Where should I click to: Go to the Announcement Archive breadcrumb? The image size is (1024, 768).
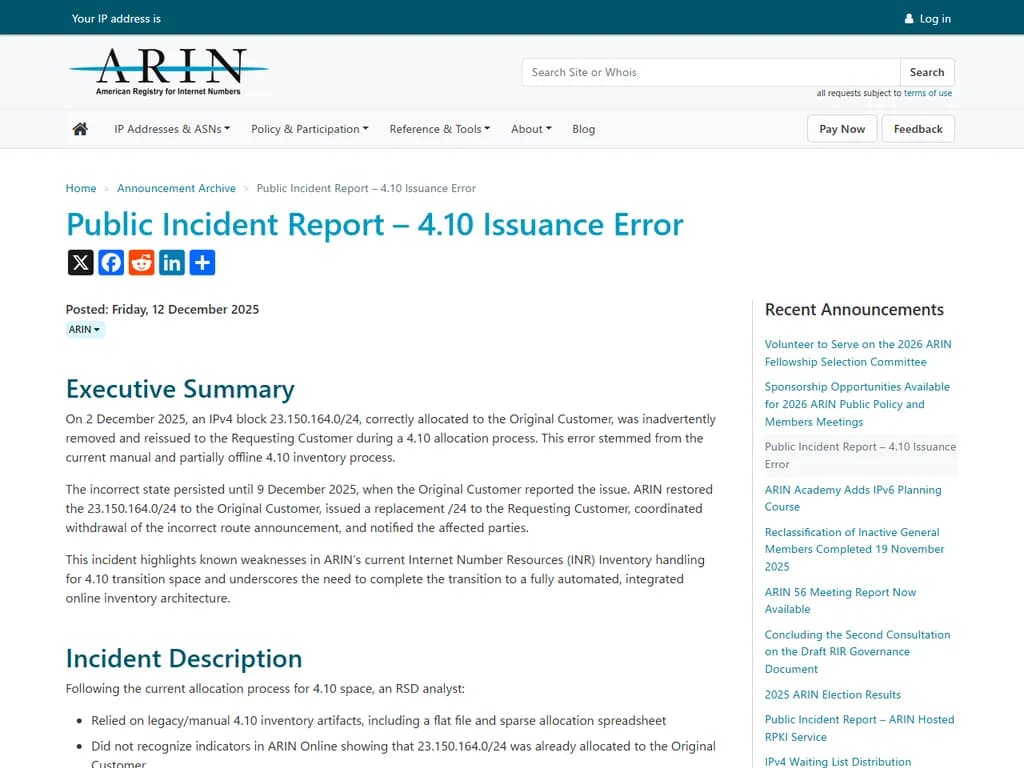(176, 188)
